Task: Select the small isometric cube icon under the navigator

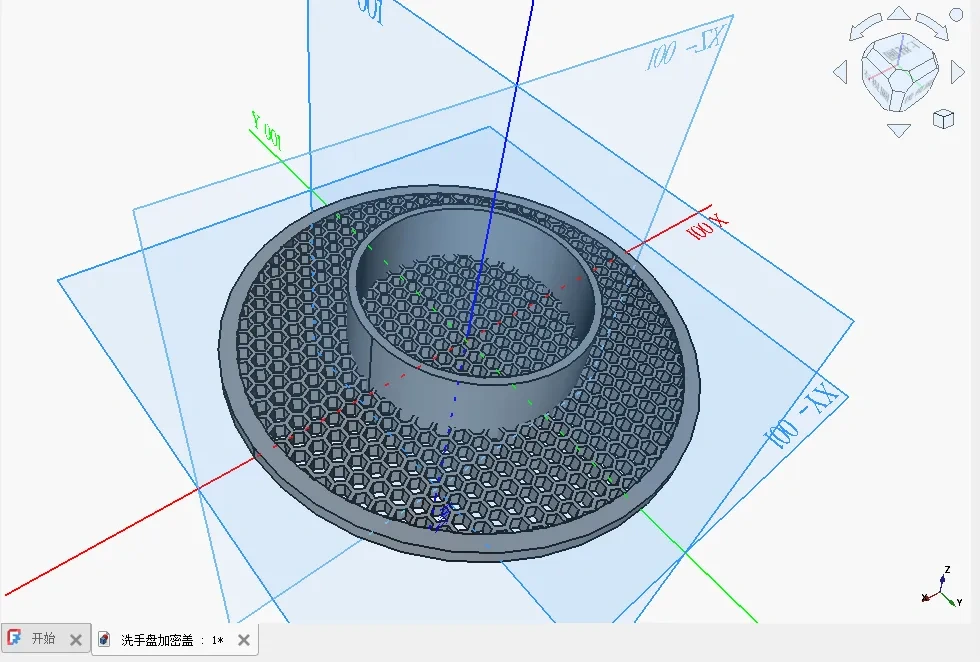Action: click(943, 118)
